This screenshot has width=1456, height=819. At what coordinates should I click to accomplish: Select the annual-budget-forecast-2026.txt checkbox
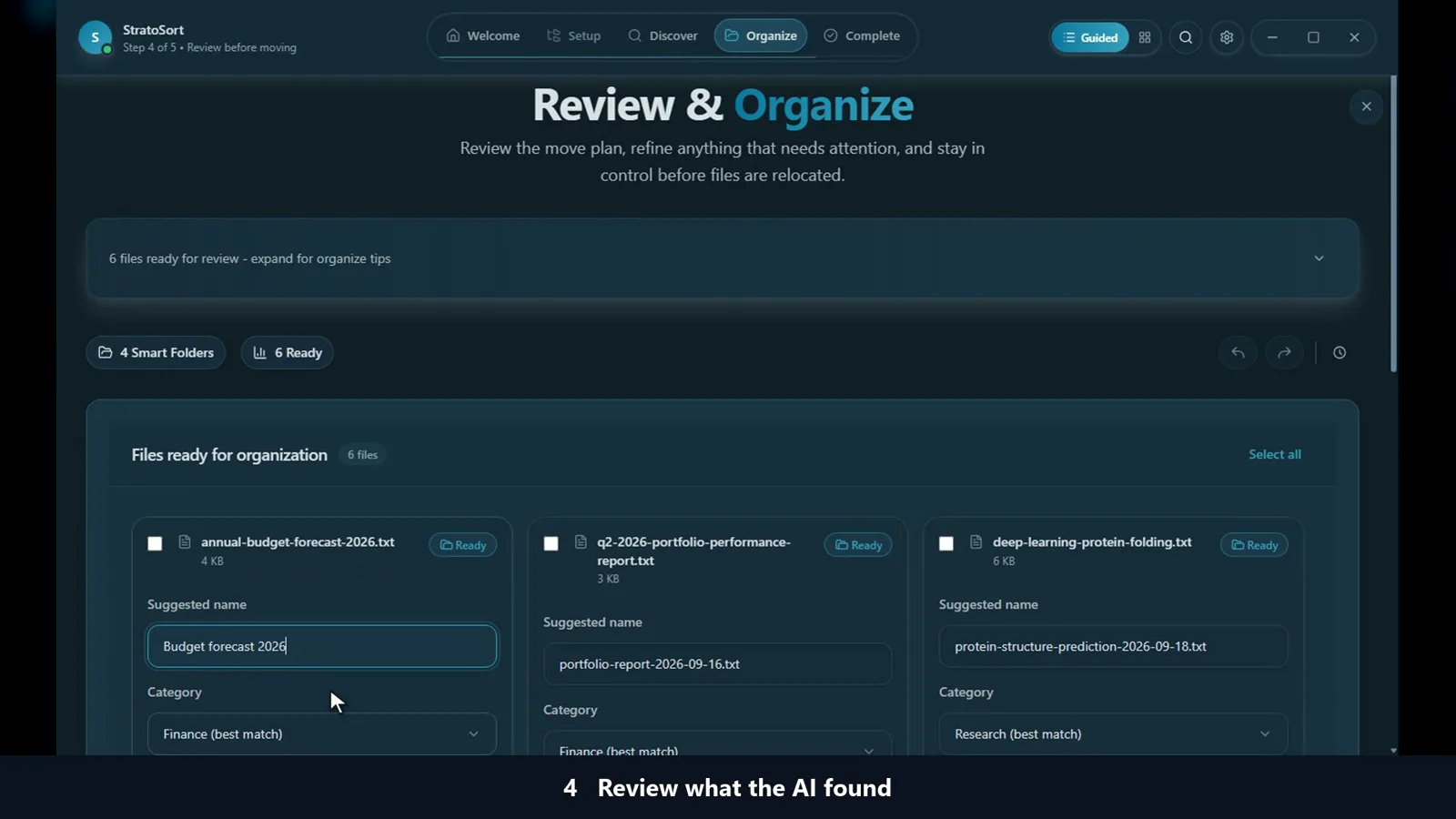point(155,543)
